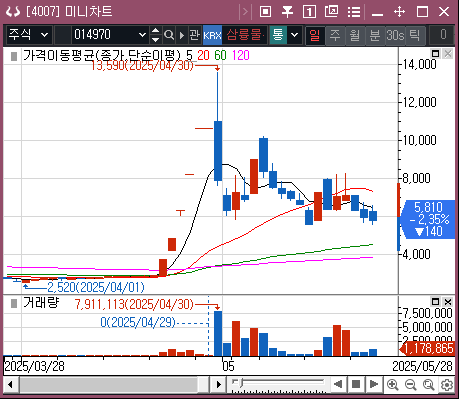
Task: Click the gray square beside 가격이동평균
Action: [x=14, y=56]
